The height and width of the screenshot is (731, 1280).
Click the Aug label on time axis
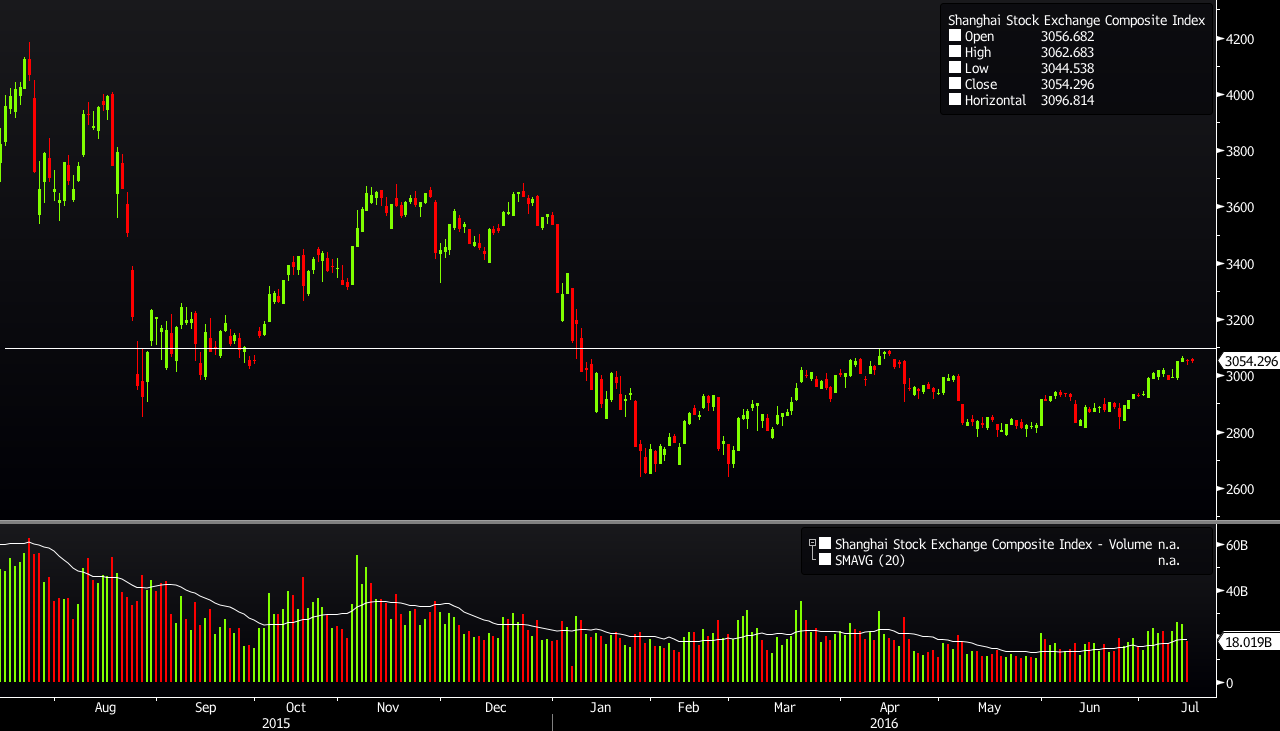[x=105, y=707]
